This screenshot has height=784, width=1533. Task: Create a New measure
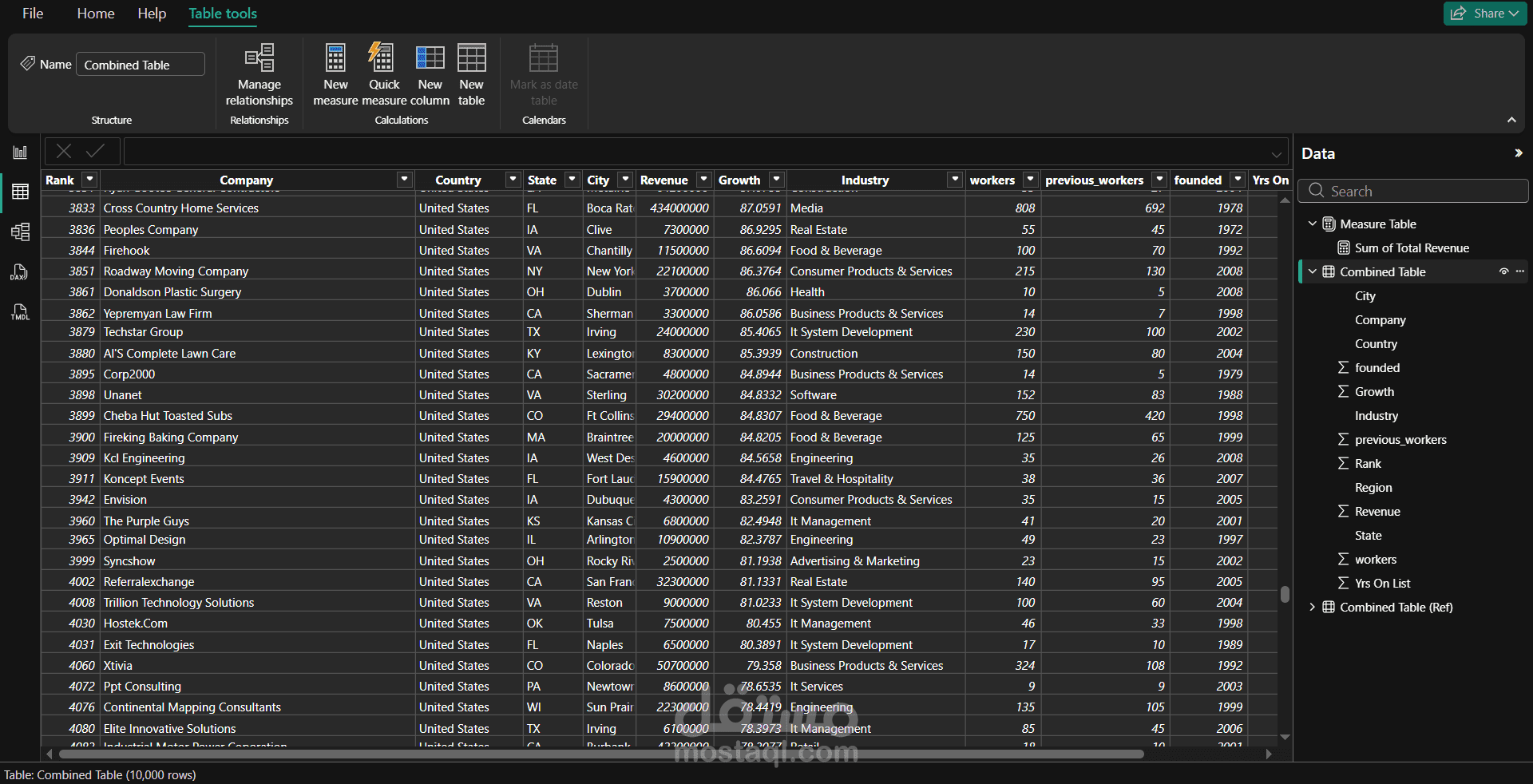click(x=335, y=75)
